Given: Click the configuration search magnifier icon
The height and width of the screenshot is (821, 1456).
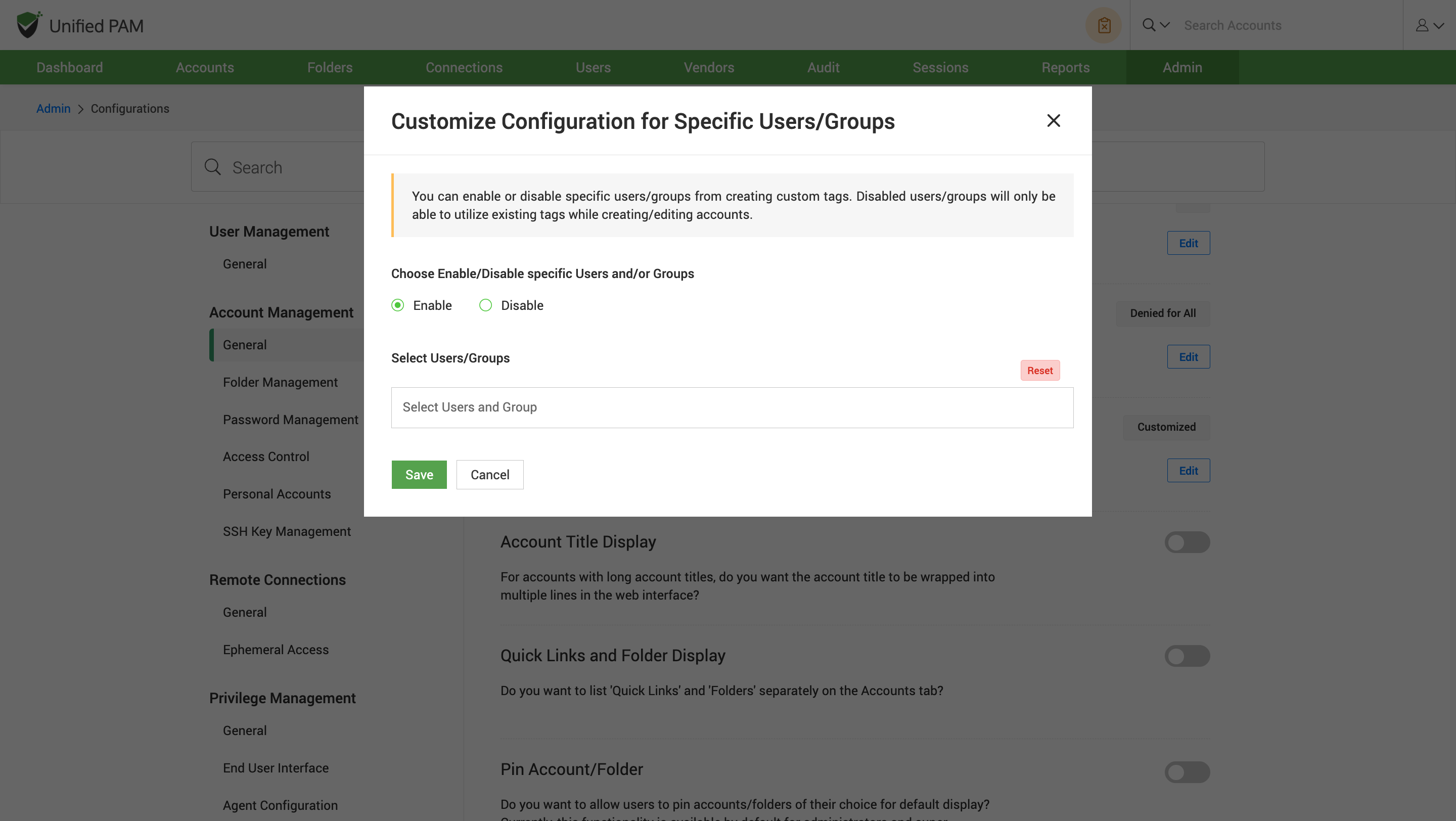Looking at the screenshot, I should coord(212,167).
